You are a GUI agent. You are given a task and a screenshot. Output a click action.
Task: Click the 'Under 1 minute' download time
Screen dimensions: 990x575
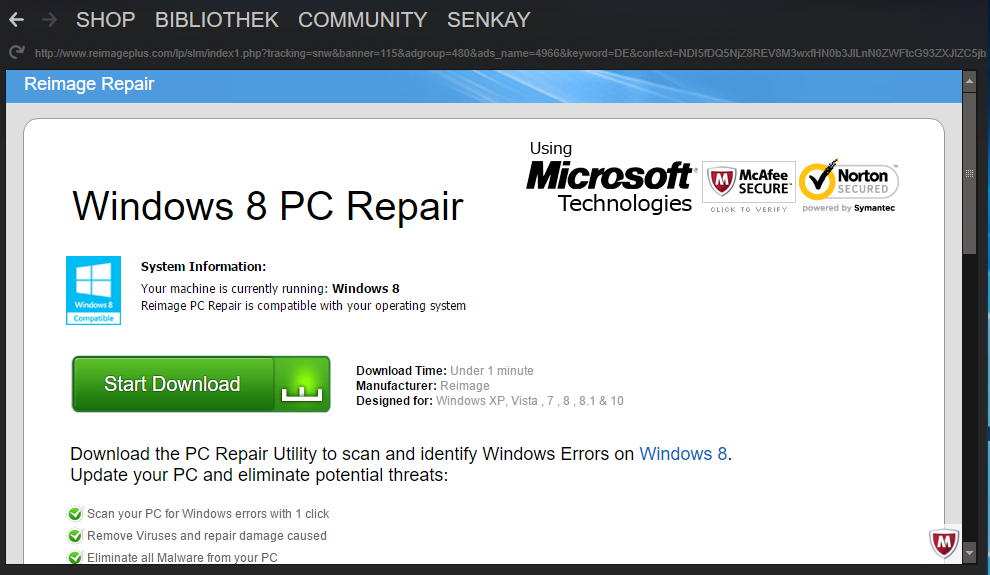point(492,370)
